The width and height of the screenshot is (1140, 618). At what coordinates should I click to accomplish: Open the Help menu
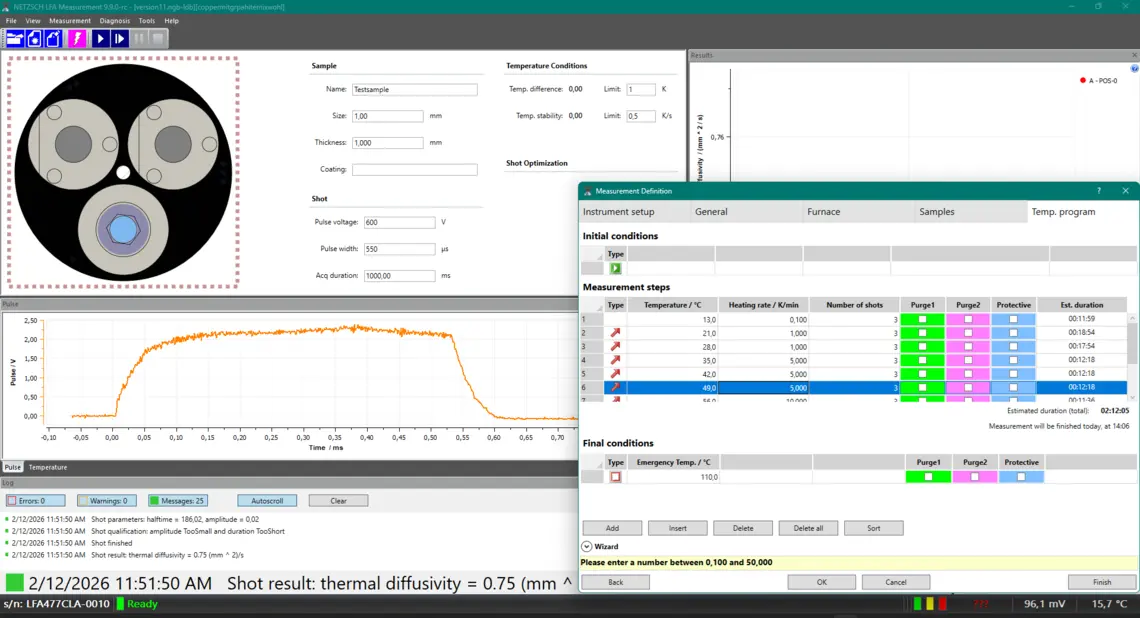click(x=172, y=21)
